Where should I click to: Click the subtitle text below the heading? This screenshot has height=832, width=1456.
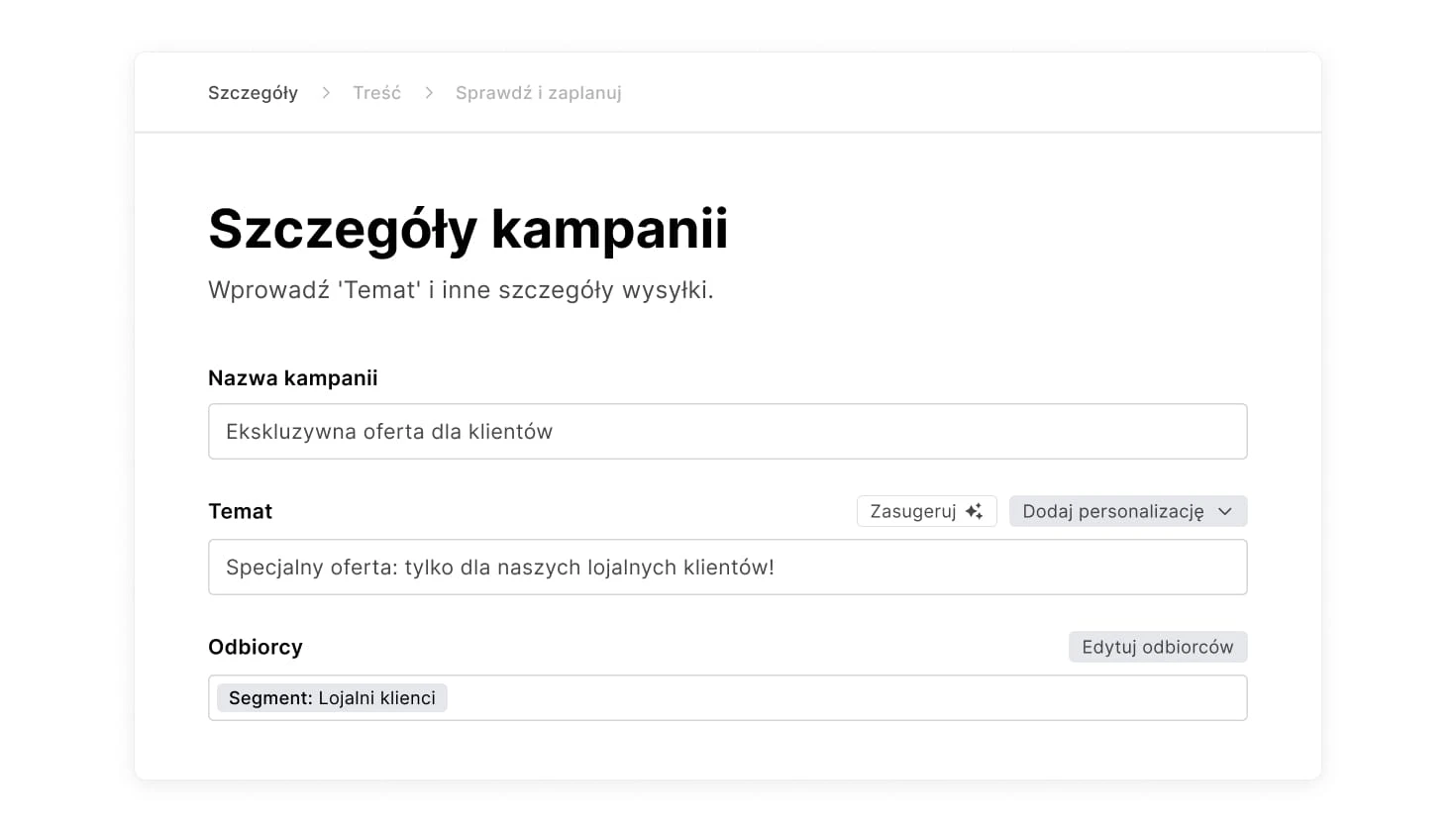[461, 290]
